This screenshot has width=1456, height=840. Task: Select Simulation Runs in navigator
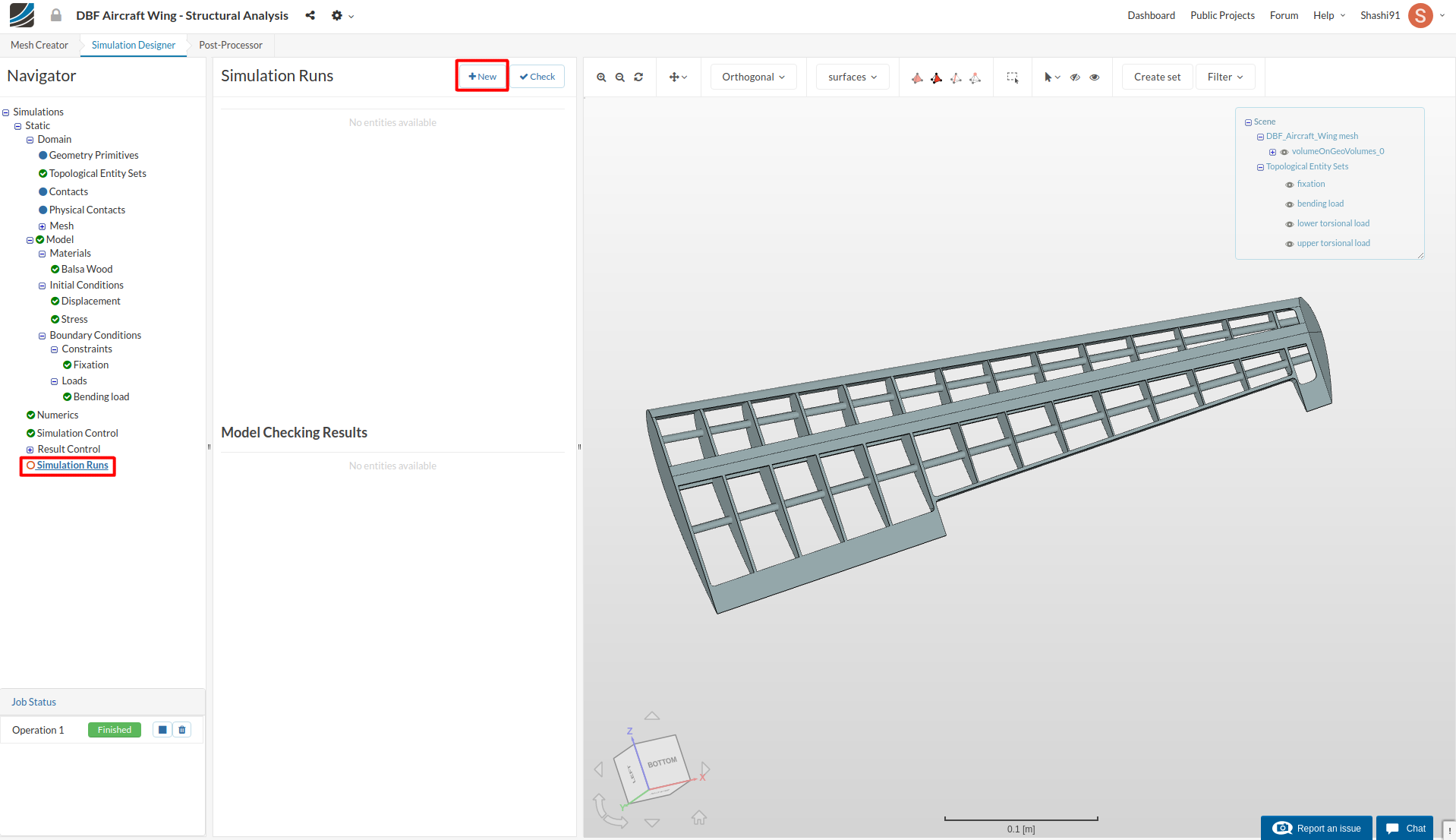[x=72, y=465]
